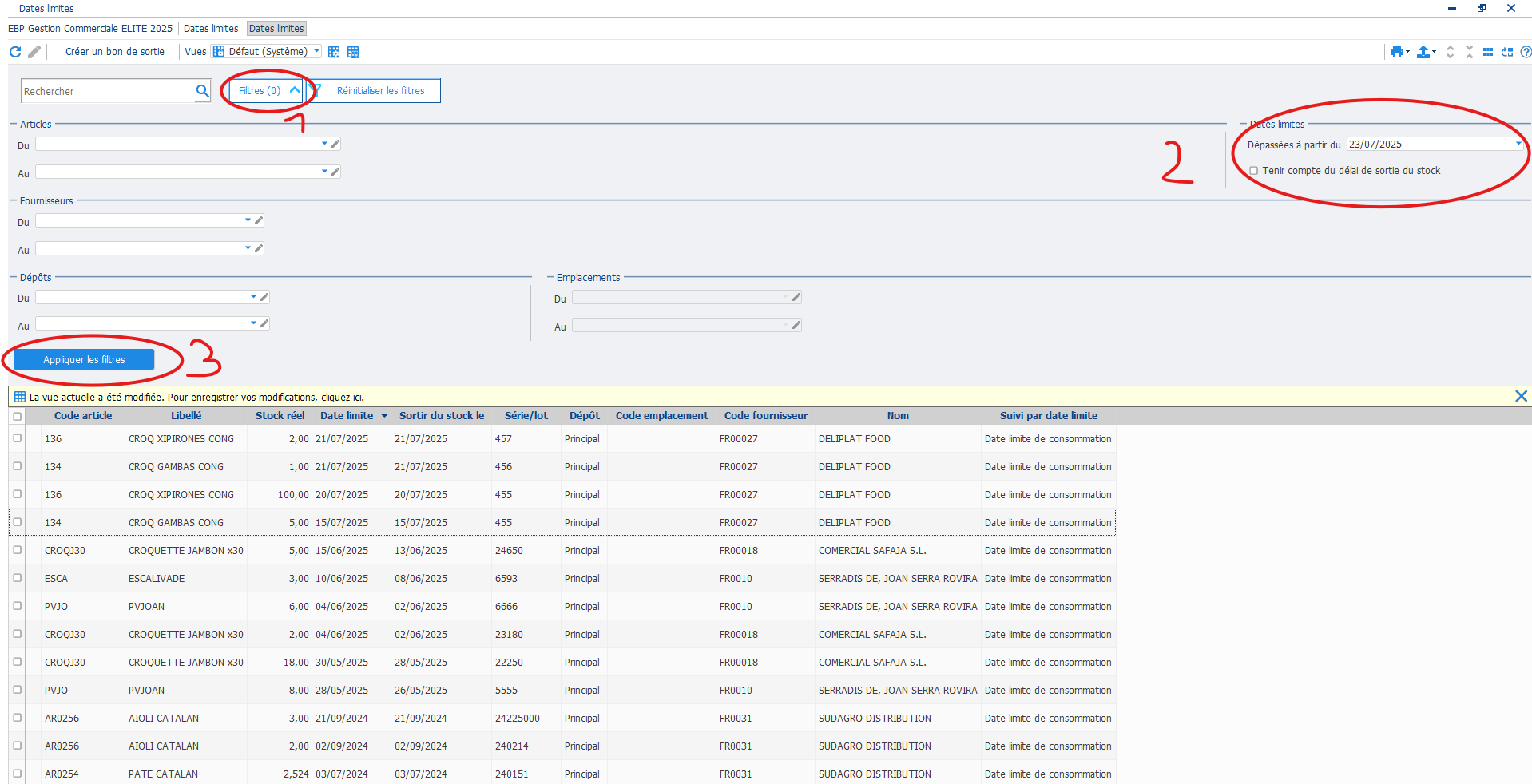Sort by Code article column

click(x=83, y=416)
